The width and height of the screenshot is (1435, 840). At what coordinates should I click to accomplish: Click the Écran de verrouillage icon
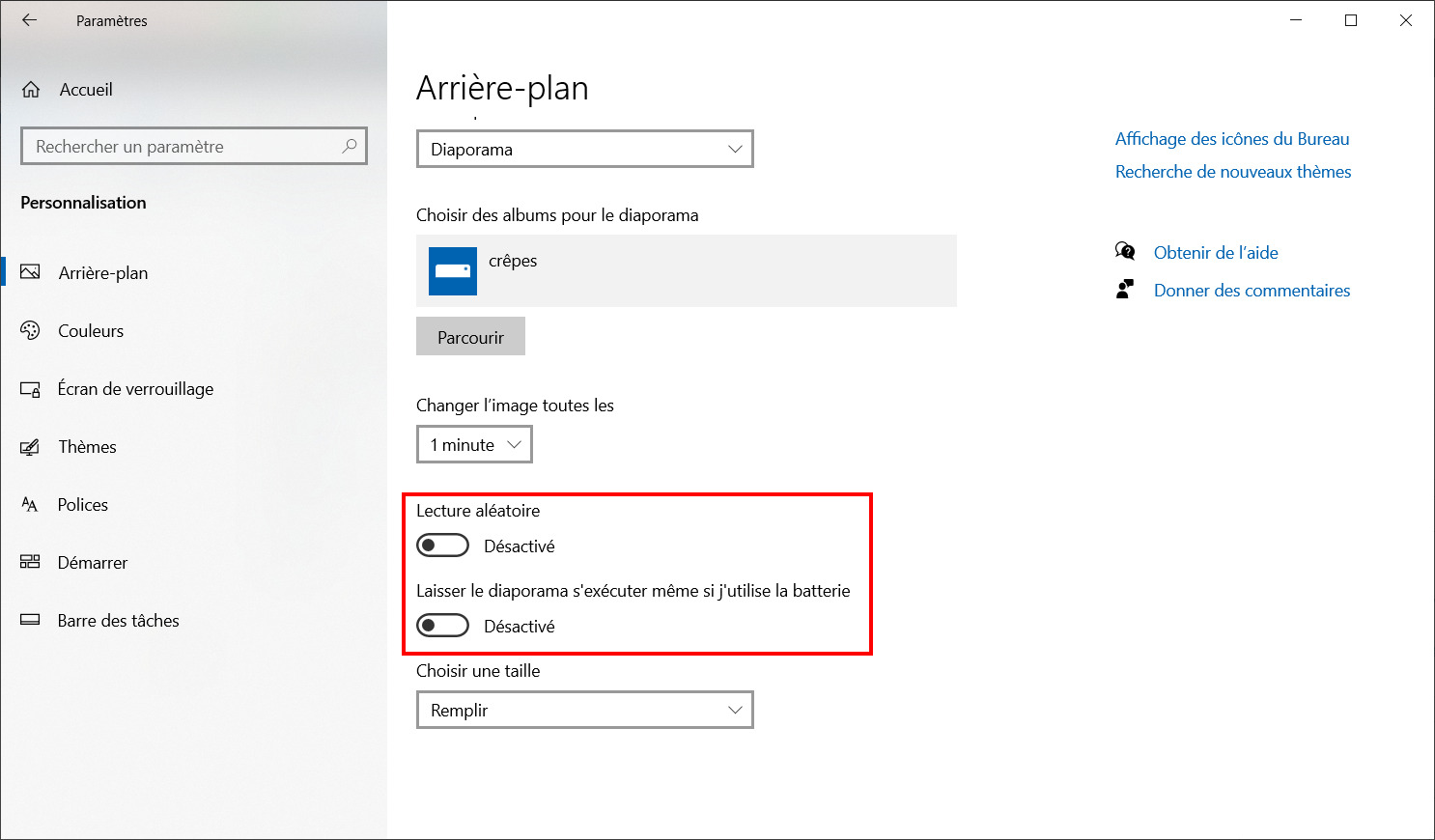coord(30,389)
